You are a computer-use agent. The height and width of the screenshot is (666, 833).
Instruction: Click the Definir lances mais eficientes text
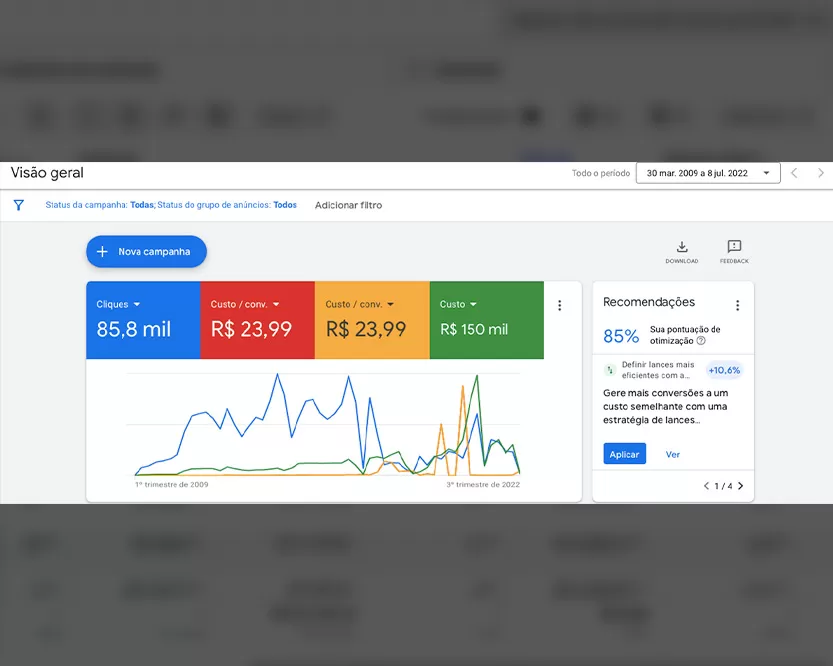(658, 370)
